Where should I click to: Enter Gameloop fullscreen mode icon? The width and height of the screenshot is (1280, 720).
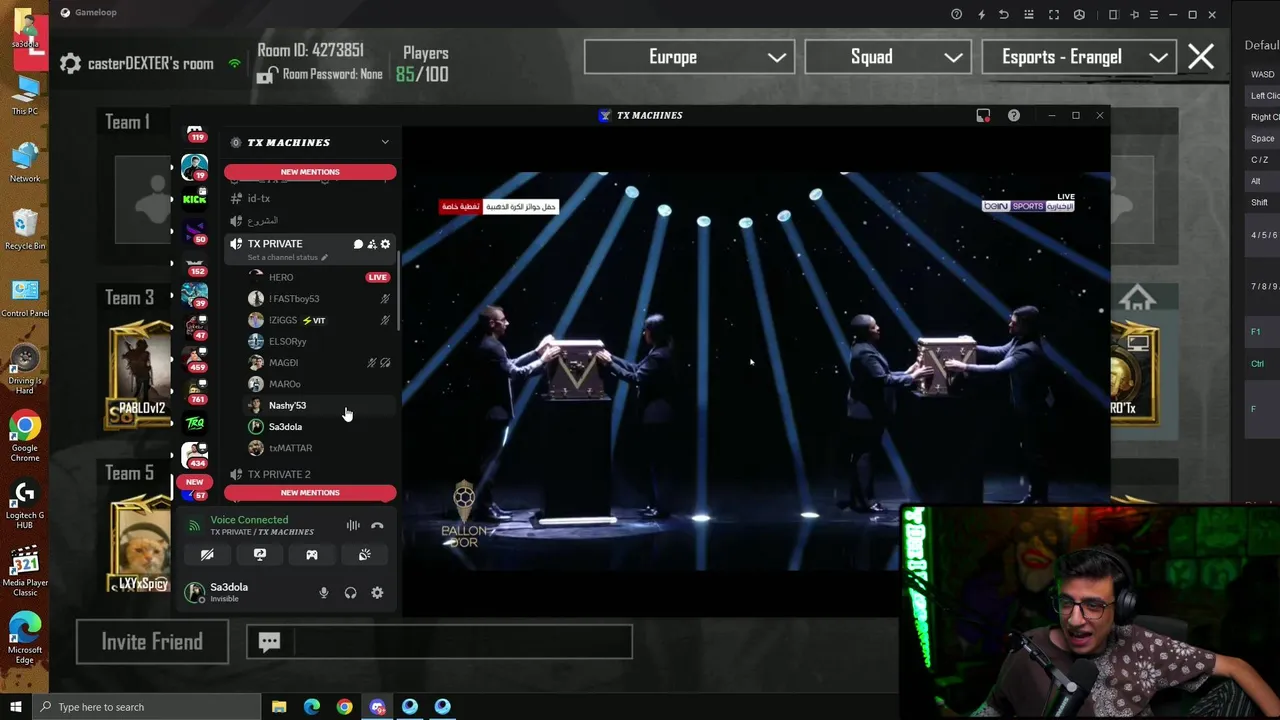[1054, 14]
